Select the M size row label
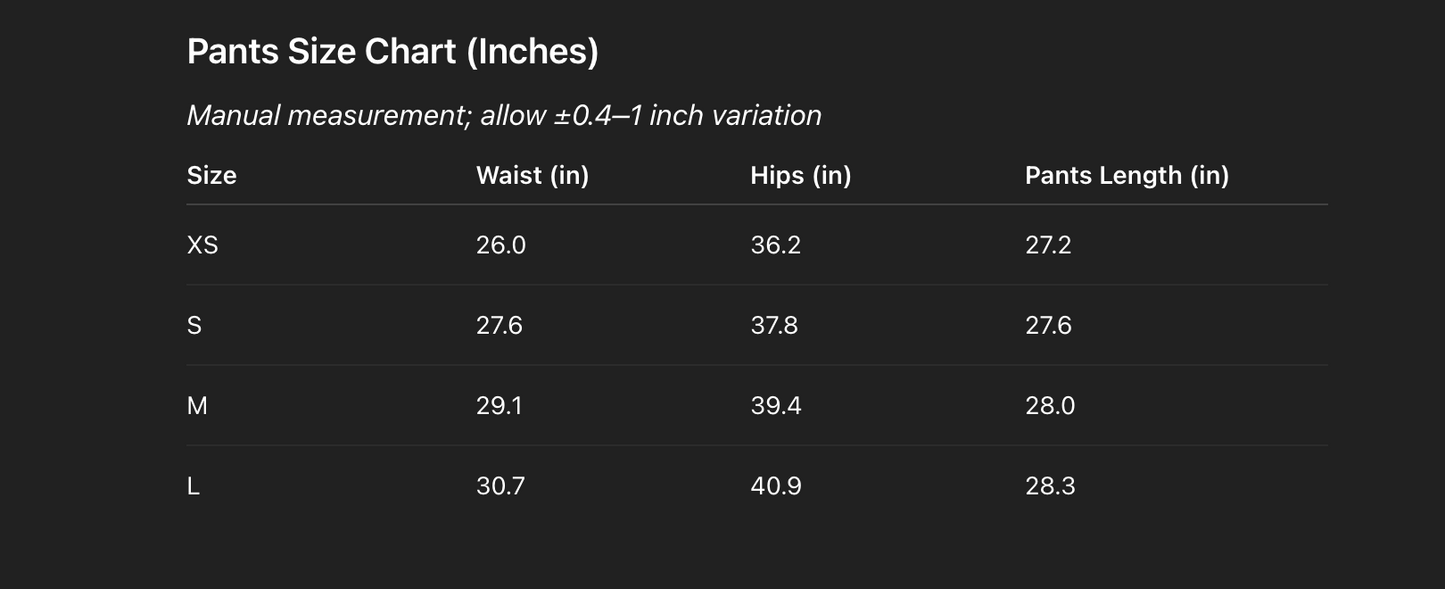 tap(197, 405)
